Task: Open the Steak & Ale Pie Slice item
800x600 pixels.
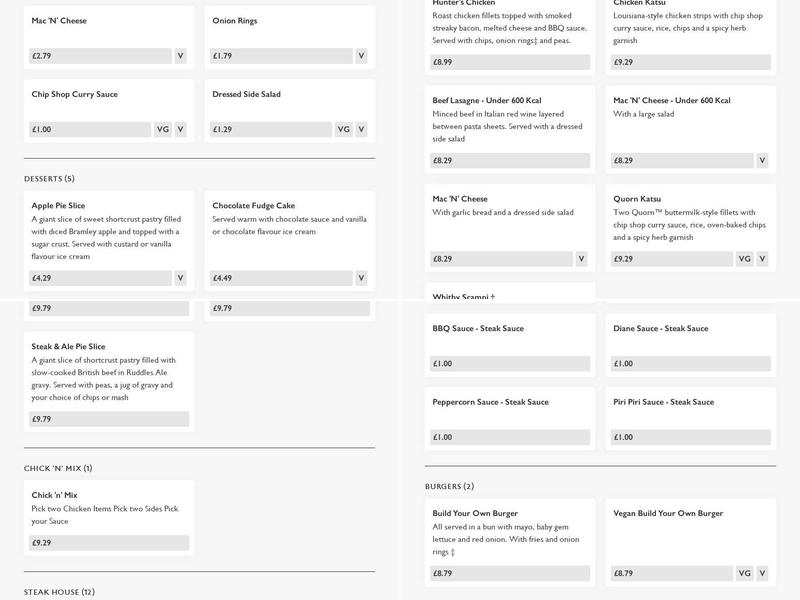Action: coord(68,347)
